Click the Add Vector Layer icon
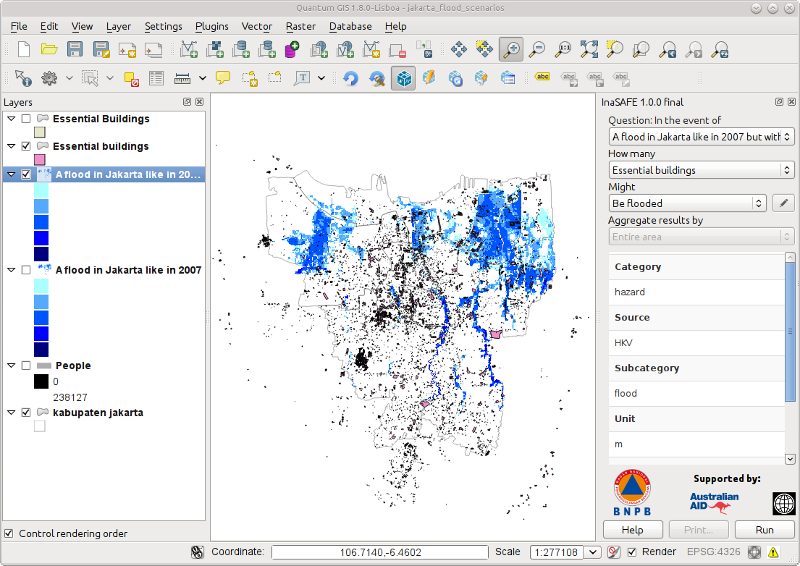800x566 pixels. coord(189,50)
